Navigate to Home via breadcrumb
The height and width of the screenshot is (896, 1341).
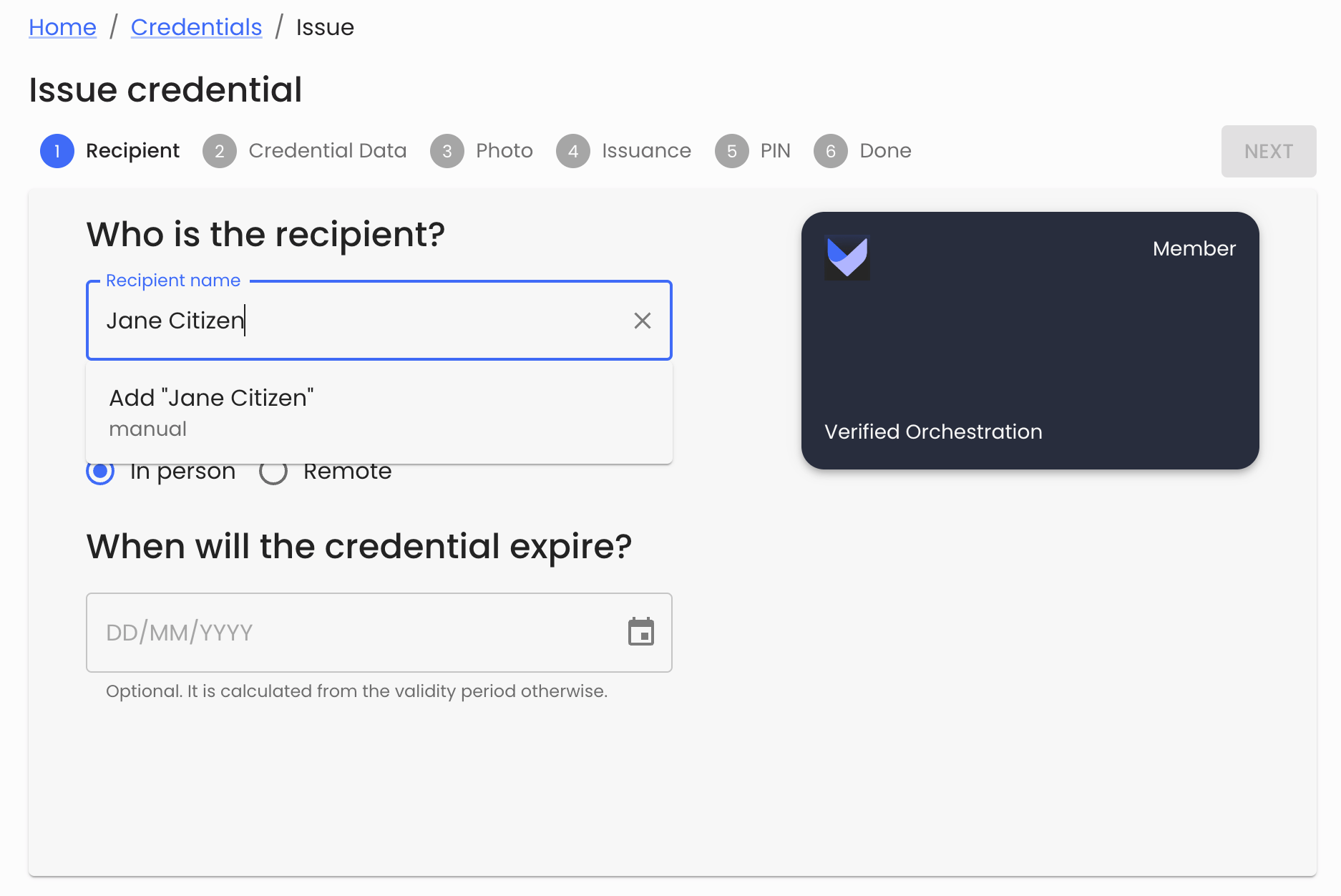pos(62,26)
